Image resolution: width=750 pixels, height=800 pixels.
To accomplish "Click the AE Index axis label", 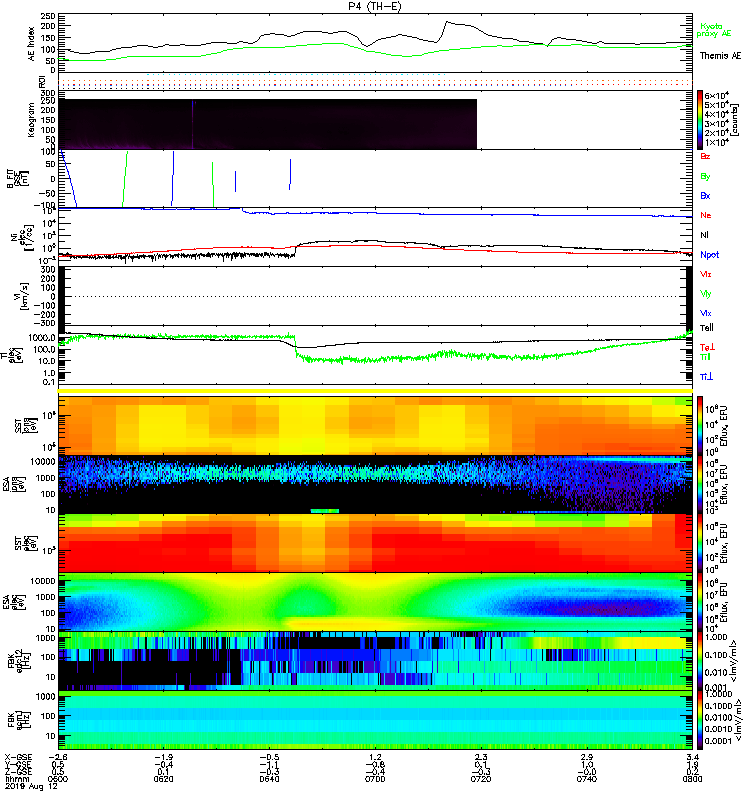I will (32, 44).
